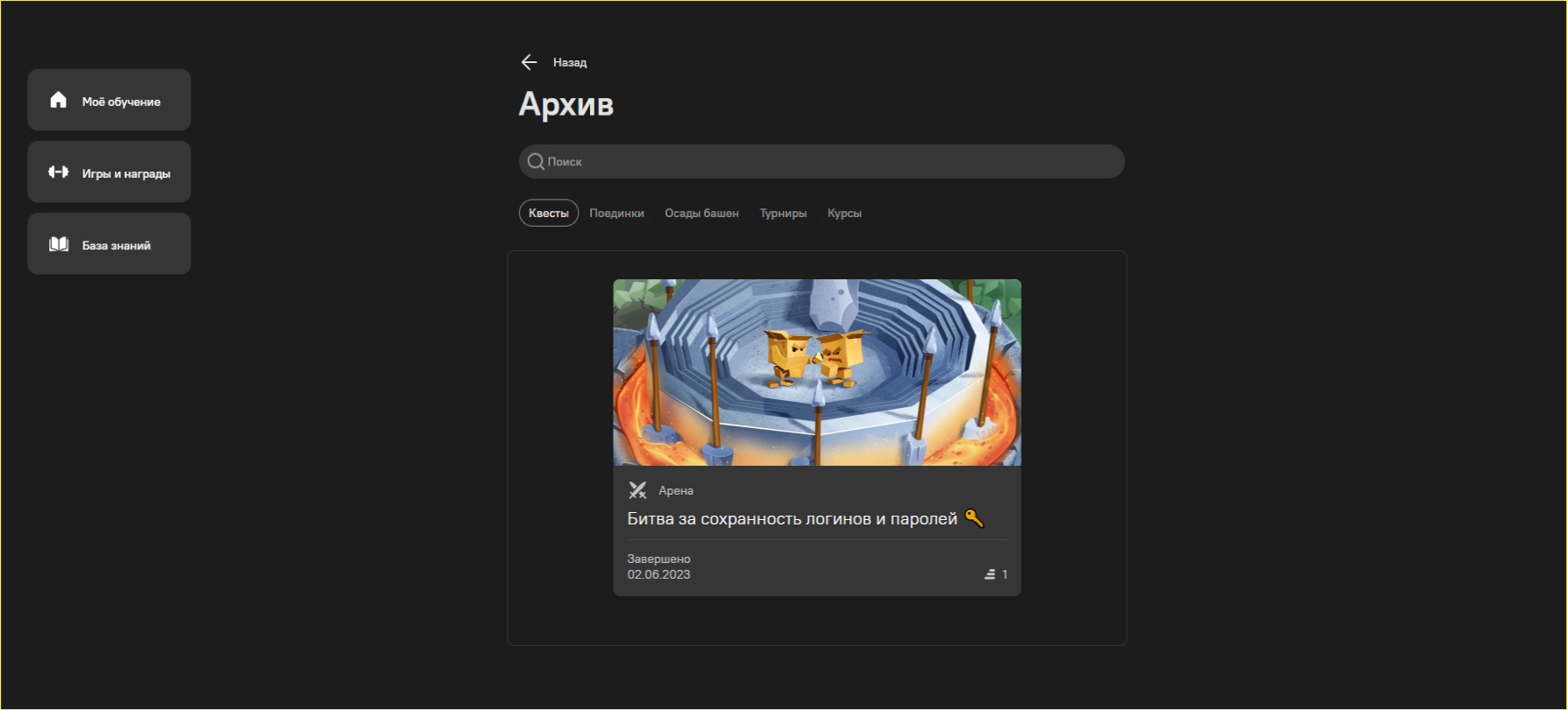This screenshot has height=710, width=1568.
Task: Click the Архив page heading
Action: pyautogui.click(x=566, y=104)
